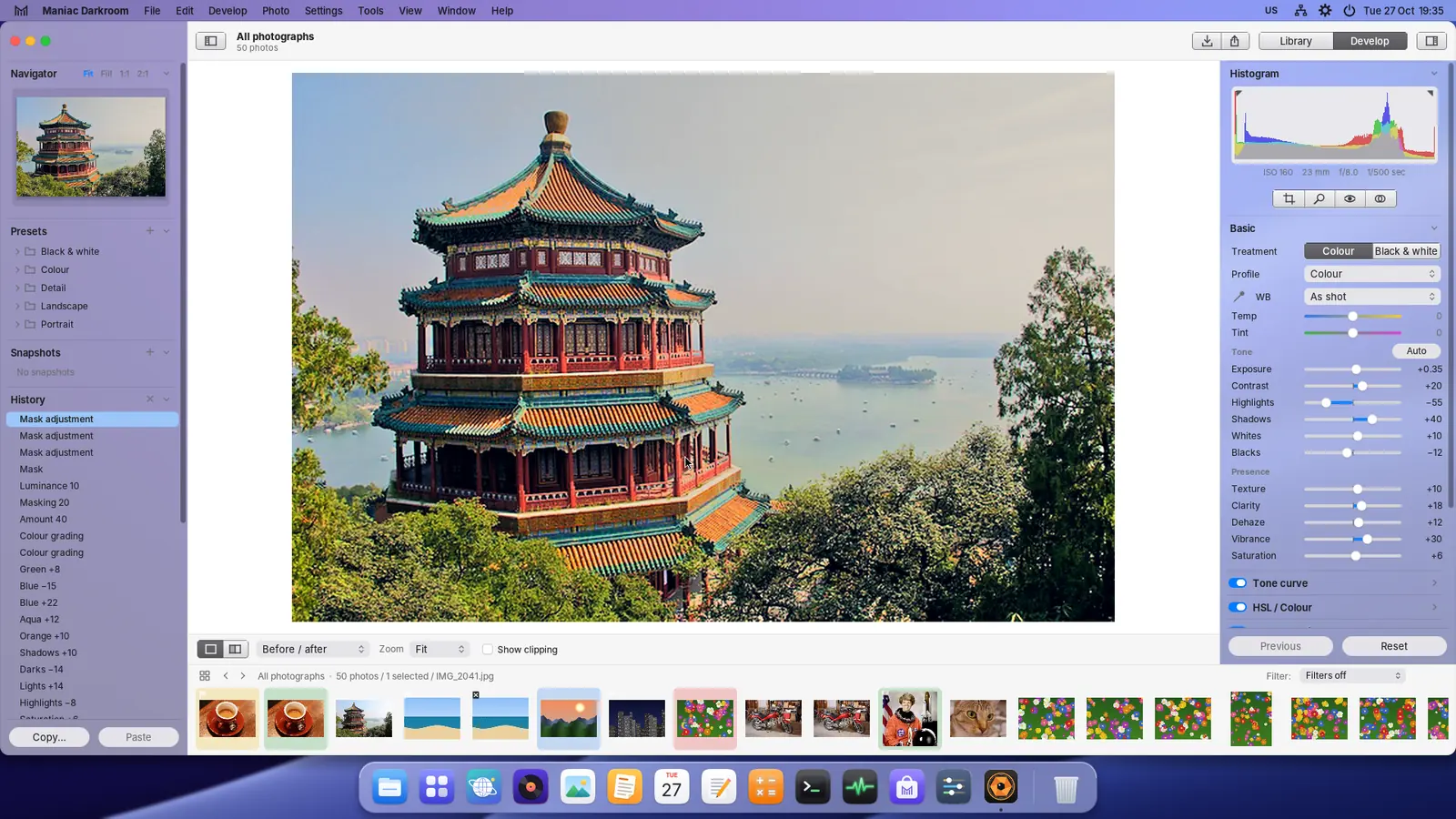Clear history with the X icon

click(x=150, y=399)
